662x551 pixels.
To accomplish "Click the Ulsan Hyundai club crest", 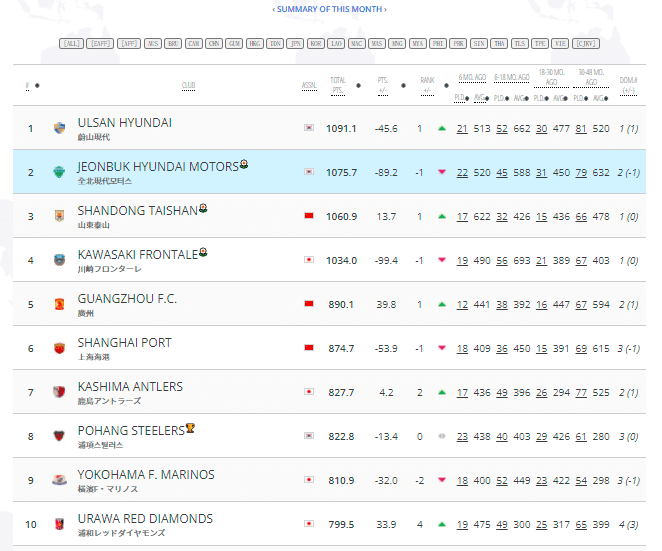I will [x=60, y=128].
